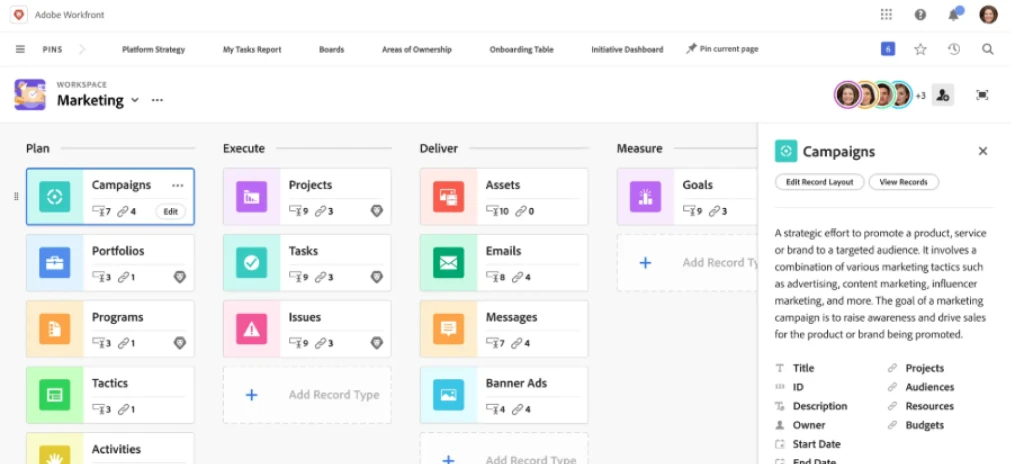This screenshot has width=1024, height=464.
Task: Click the search magnifier icon
Action: tap(988, 49)
